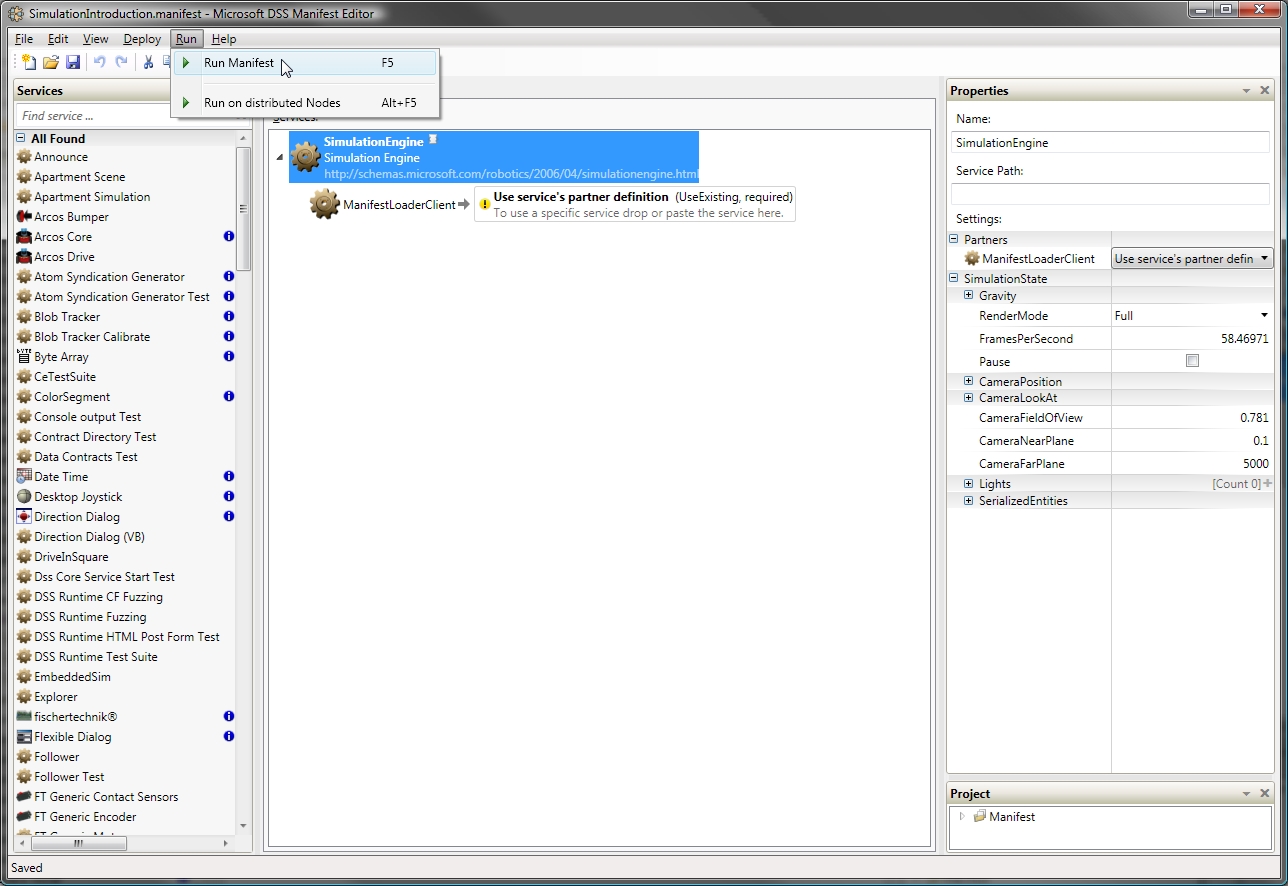This screenshot has width=1288, height=886.
Task: Click the Redo arrow toolbar icon
Action: 122,62
